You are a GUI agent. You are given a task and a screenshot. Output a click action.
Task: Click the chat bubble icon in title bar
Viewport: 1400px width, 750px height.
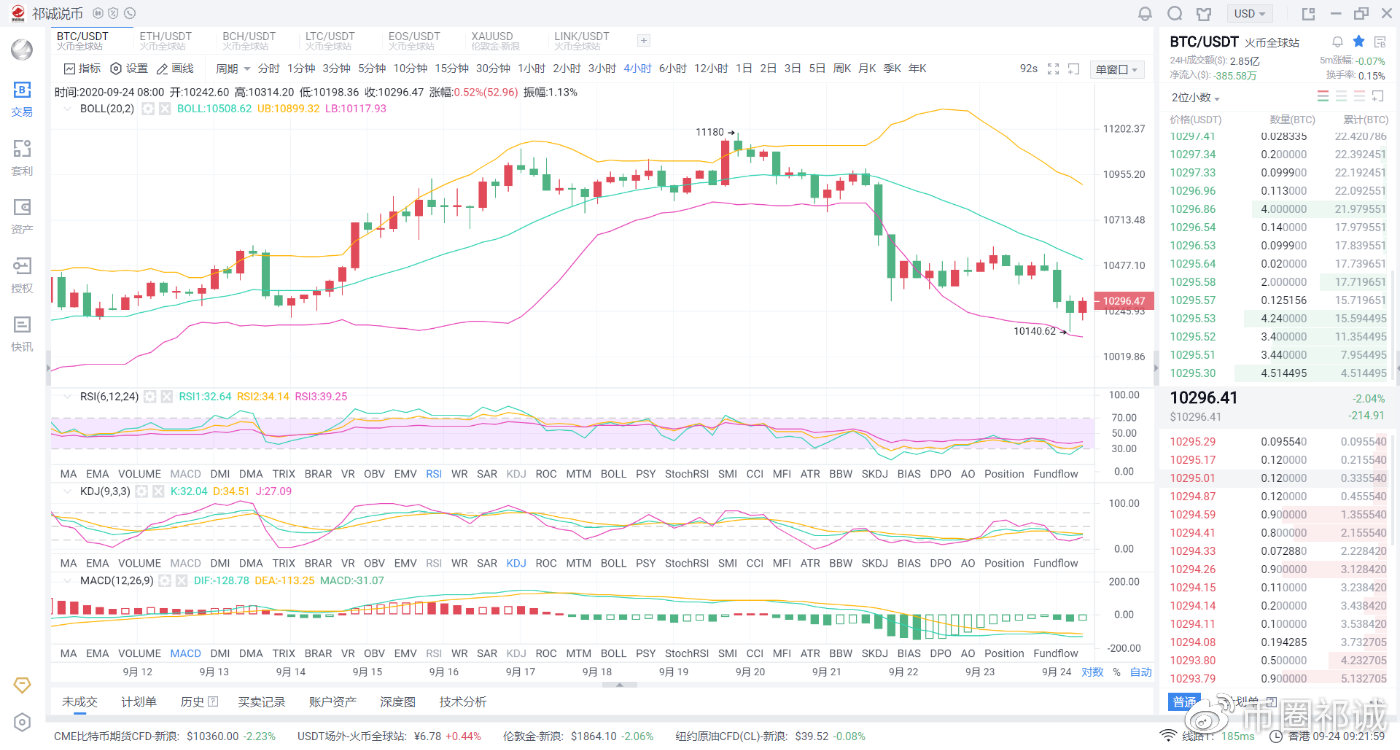click(x=1175, y=14)
